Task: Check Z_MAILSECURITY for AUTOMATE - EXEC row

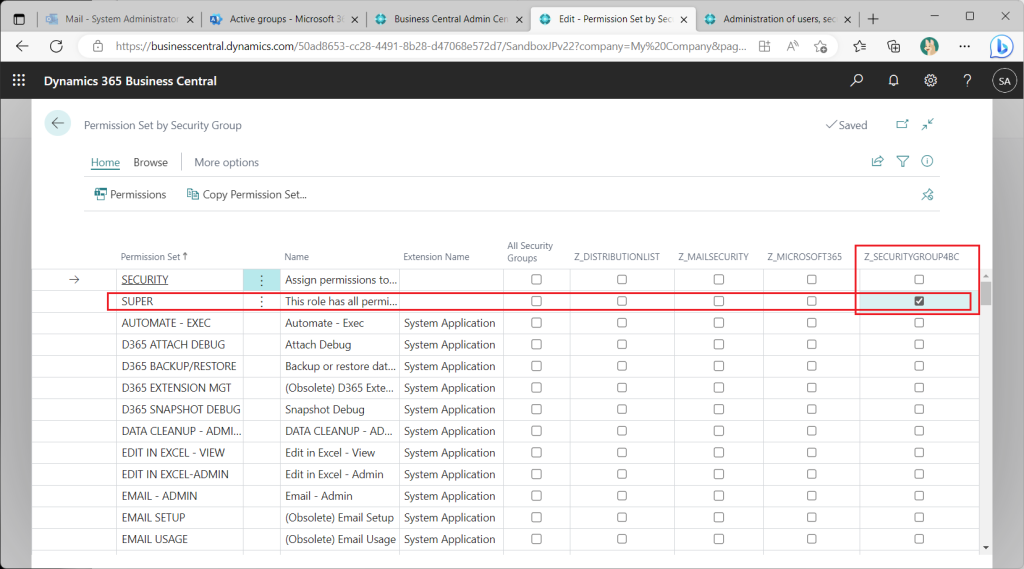Action: coord(718,323)
